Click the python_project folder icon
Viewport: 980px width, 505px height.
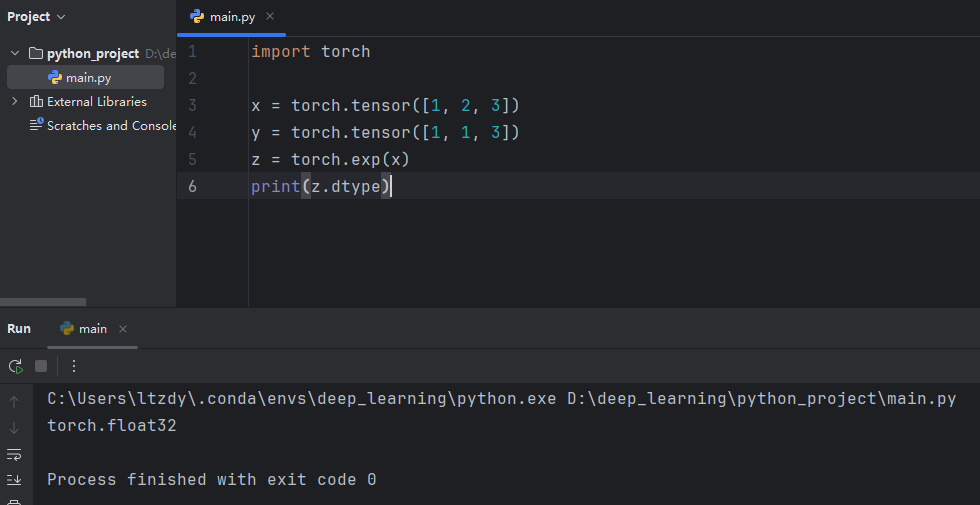point(36,54)
